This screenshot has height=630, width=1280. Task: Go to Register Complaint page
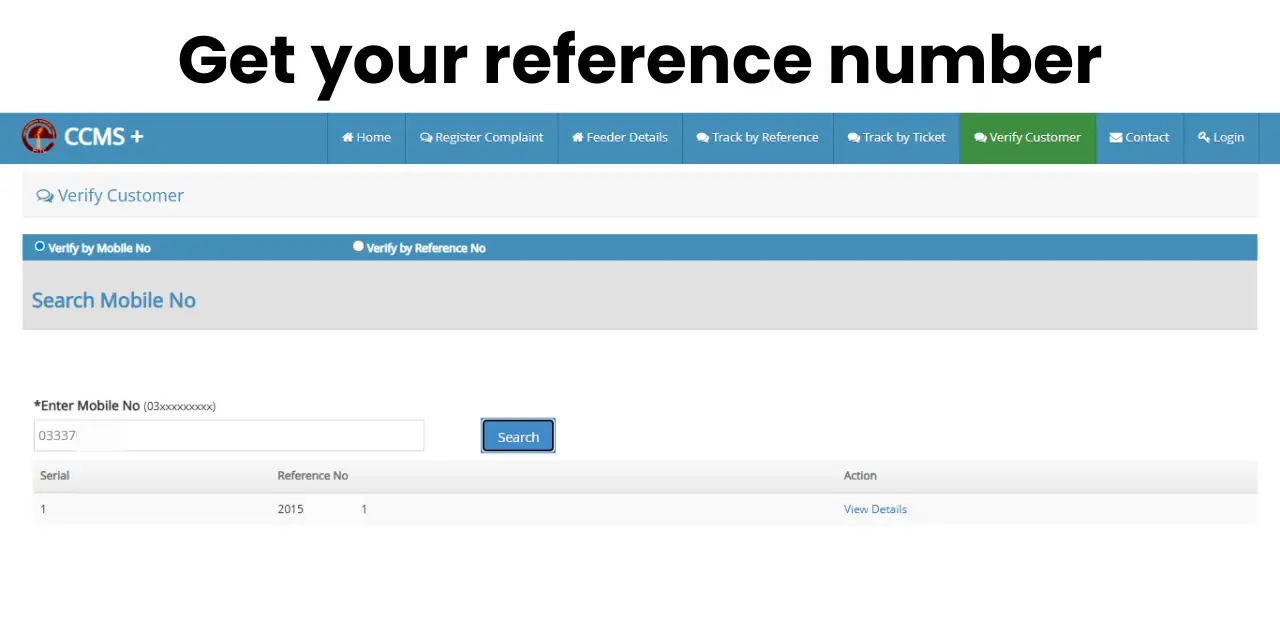(x=482, y=137)
